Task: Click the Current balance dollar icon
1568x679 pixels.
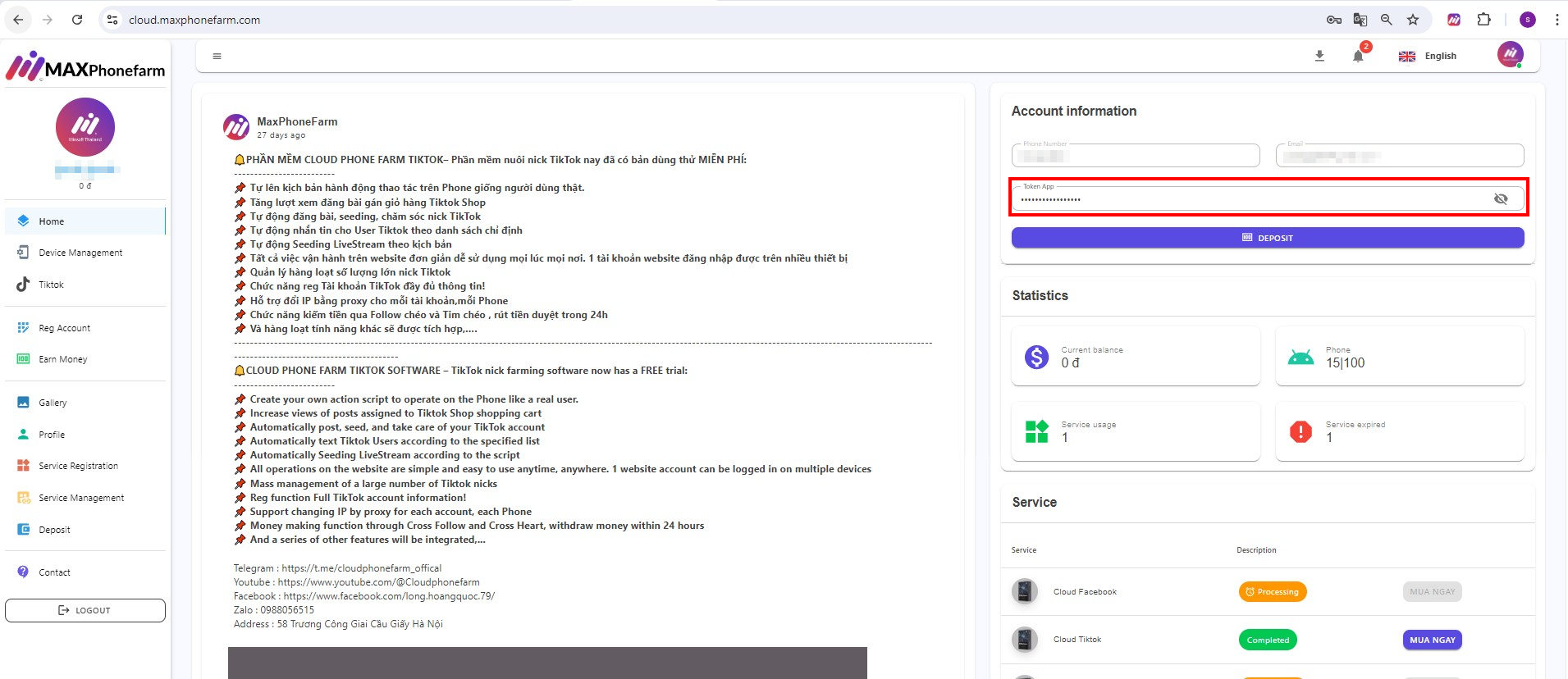Action: 1037,357
